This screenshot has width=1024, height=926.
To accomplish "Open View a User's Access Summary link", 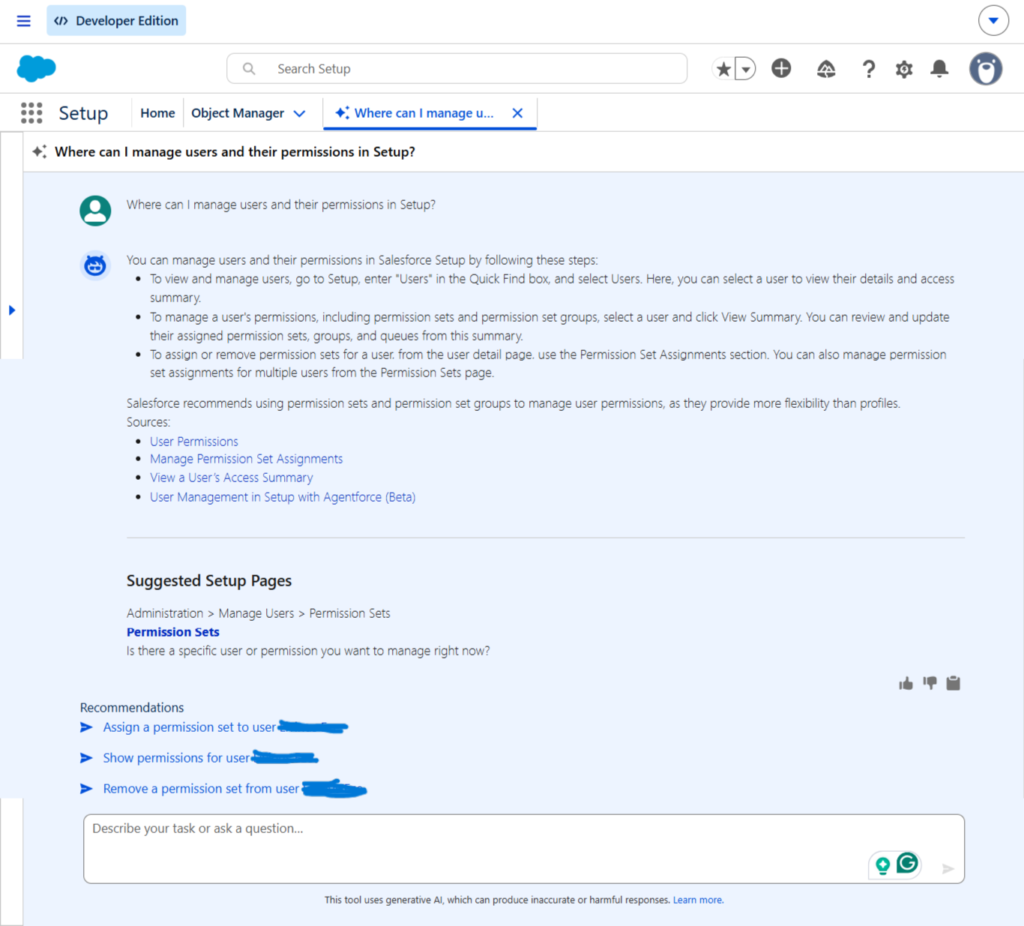I will tap(231, 478).
